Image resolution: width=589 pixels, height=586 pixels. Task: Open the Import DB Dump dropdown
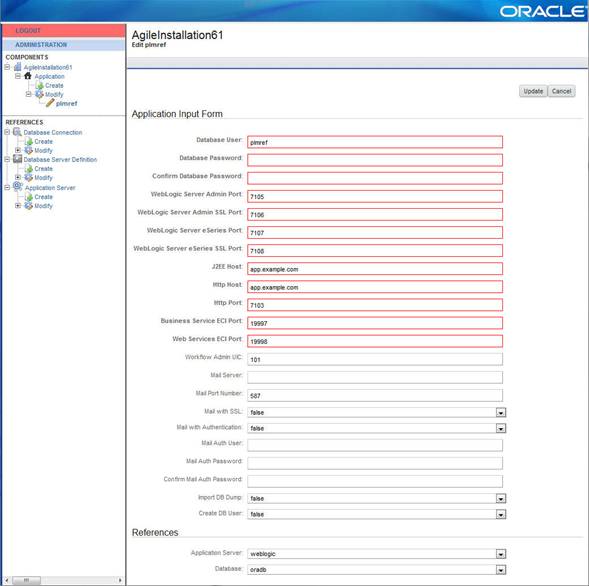click(500, 498)
